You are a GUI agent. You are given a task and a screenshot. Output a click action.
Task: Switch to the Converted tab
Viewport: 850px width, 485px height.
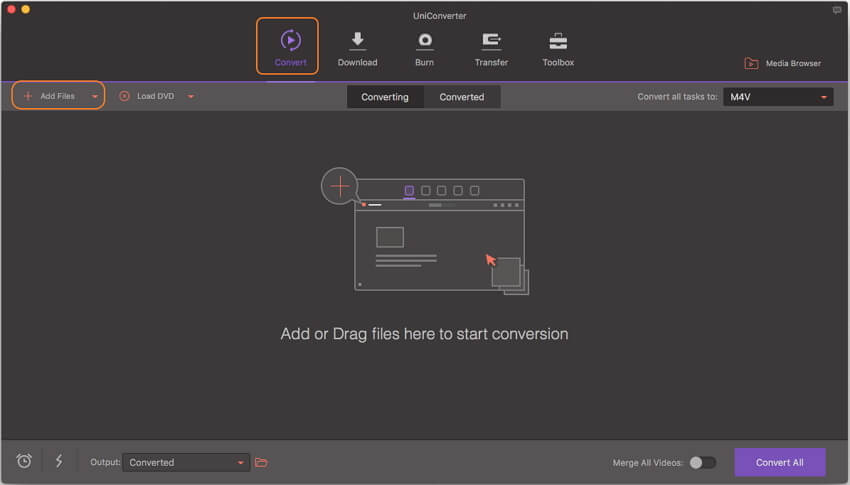pos(462,97)
